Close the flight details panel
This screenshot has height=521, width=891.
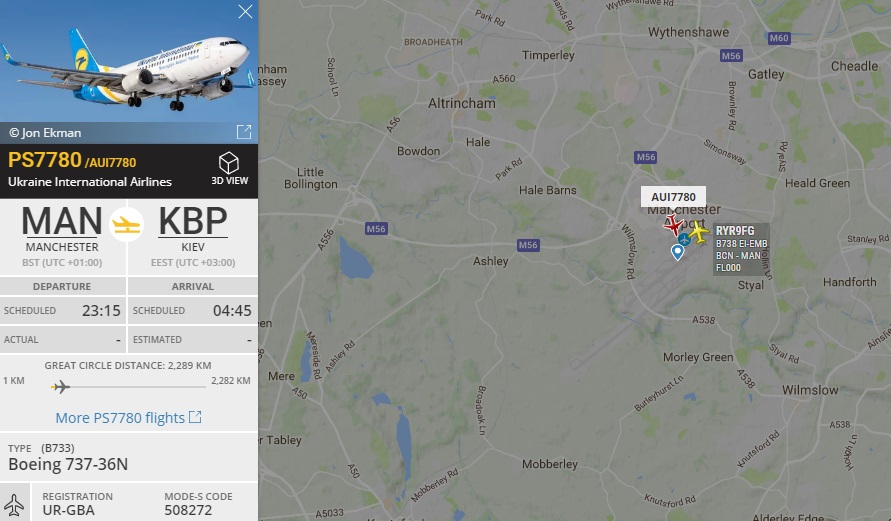pos(245,11)
